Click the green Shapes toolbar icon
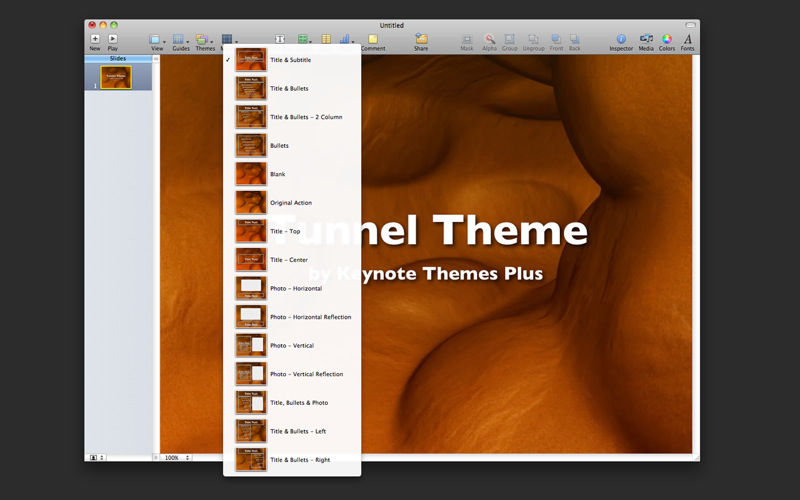 (303, 39)
